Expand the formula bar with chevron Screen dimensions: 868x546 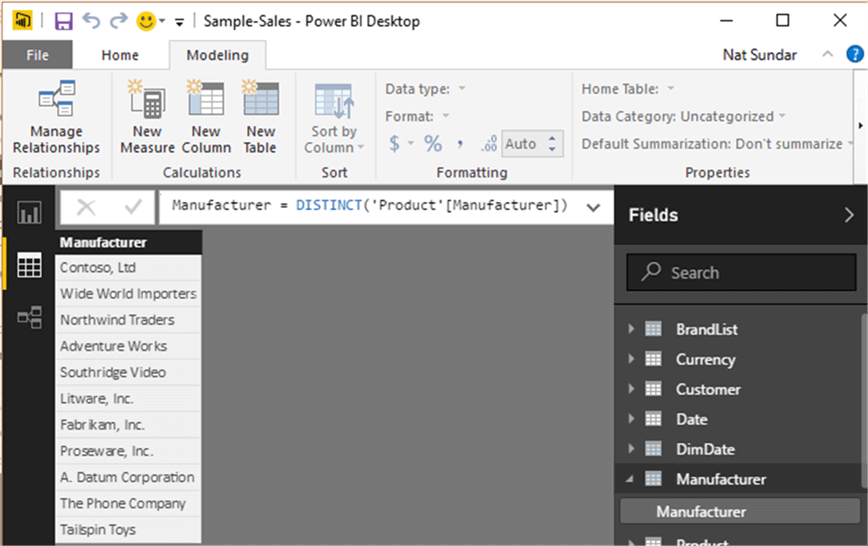(x=593, y=208)
